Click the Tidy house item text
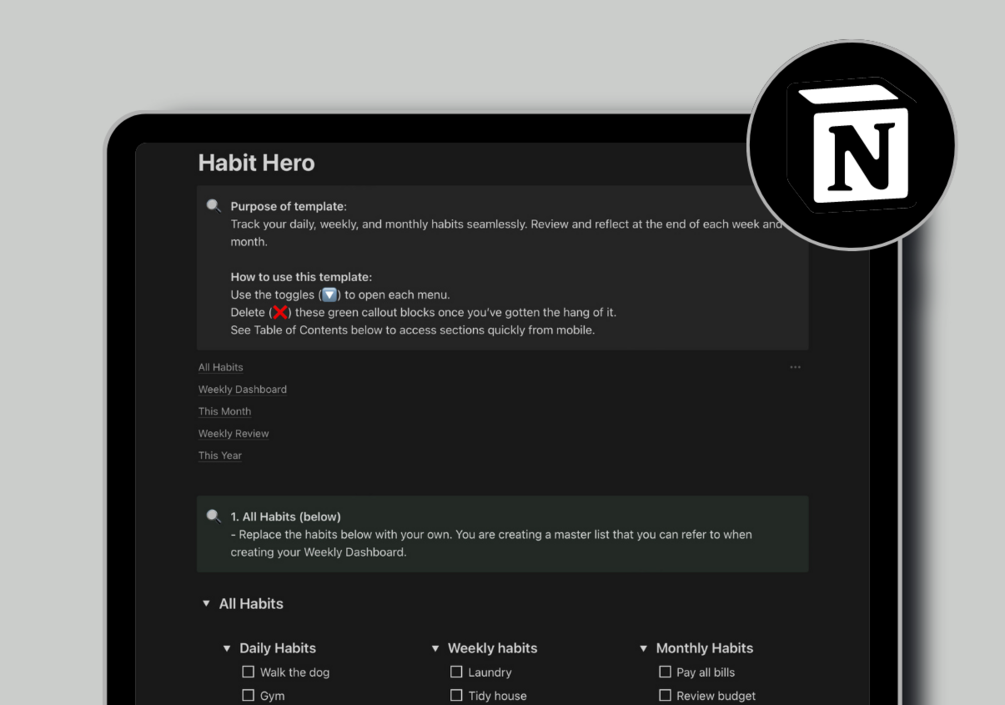1005x705 pixels. pyautogui.click(x=497, y=696)
